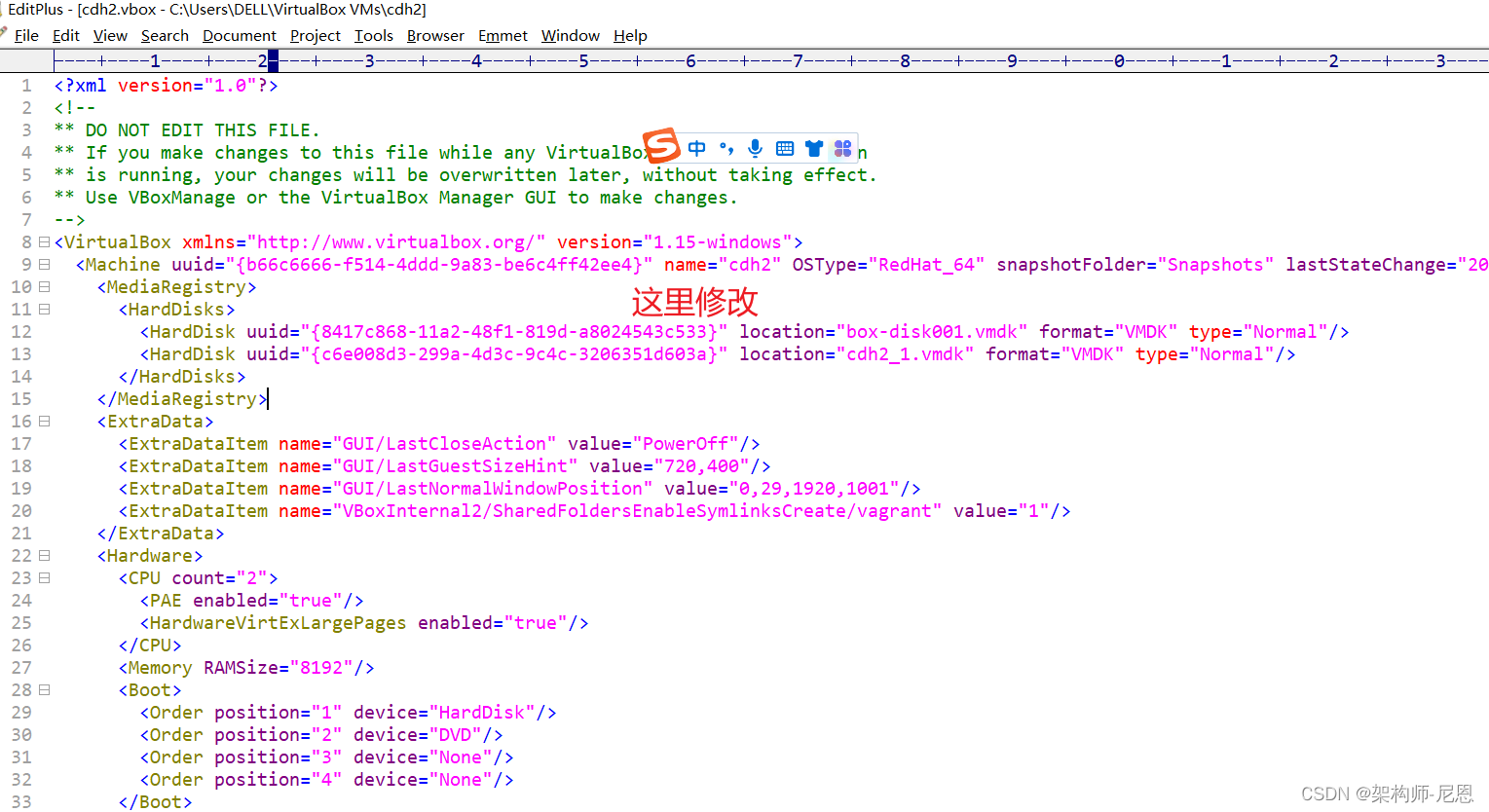Viewport: 1489px width, 812px height.
Task: Open the View menu
Action: coord(110,36)
